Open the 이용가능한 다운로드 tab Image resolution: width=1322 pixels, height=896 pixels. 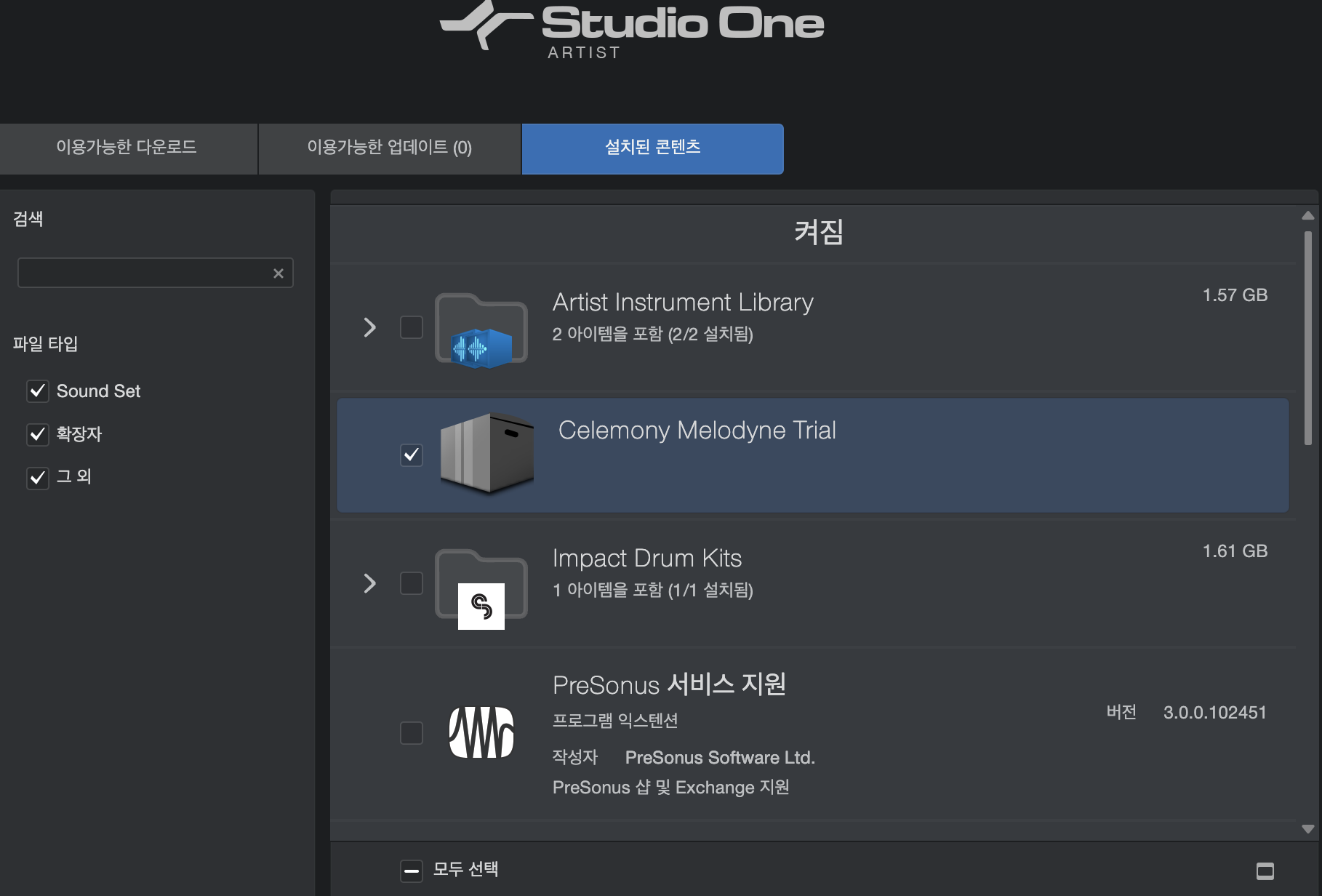coord(128,148)
